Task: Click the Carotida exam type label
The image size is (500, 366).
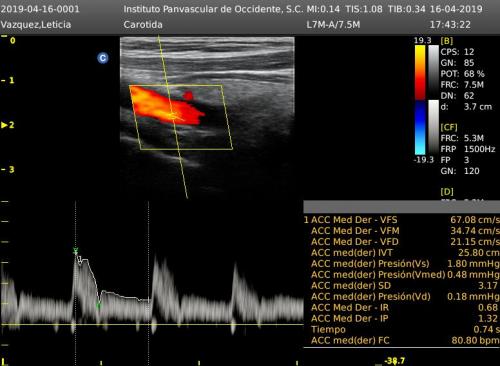Action: click(x=143, y=25)
